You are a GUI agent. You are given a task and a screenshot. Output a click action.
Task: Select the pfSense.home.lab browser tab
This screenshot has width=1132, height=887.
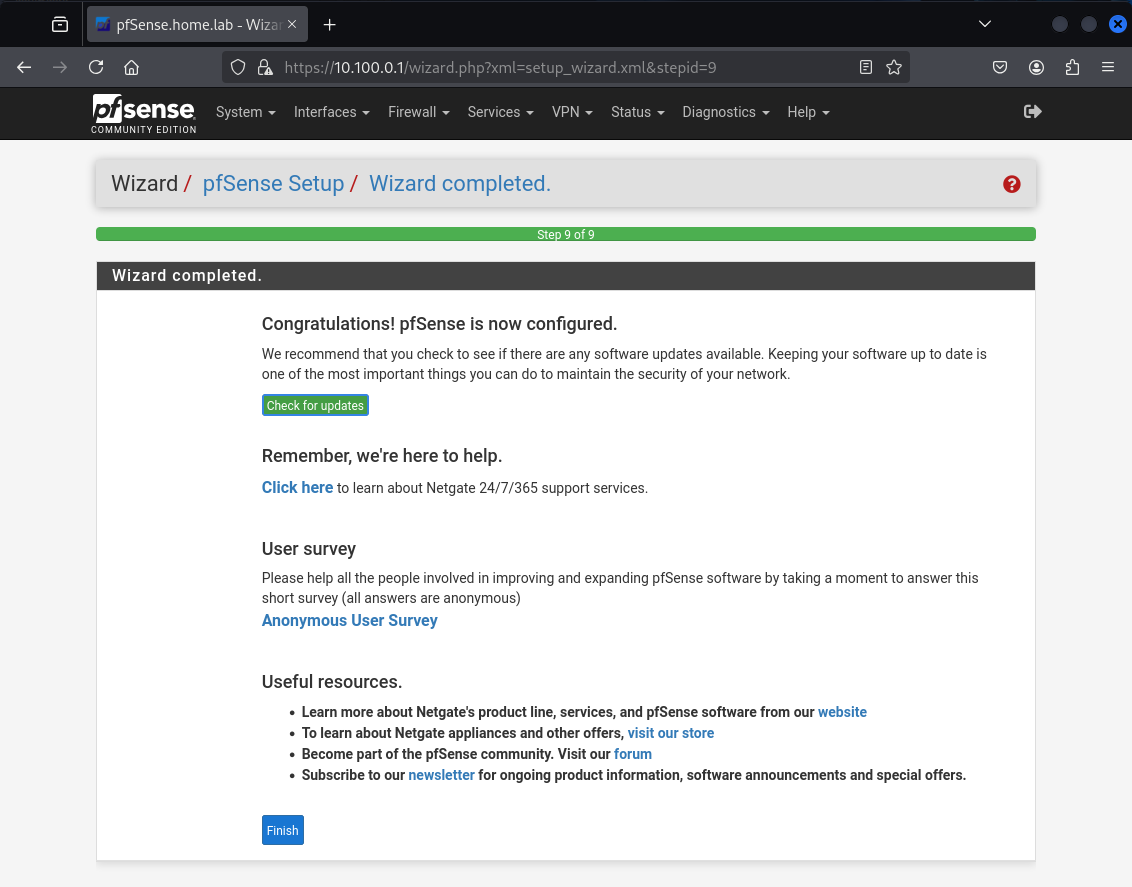197,25
